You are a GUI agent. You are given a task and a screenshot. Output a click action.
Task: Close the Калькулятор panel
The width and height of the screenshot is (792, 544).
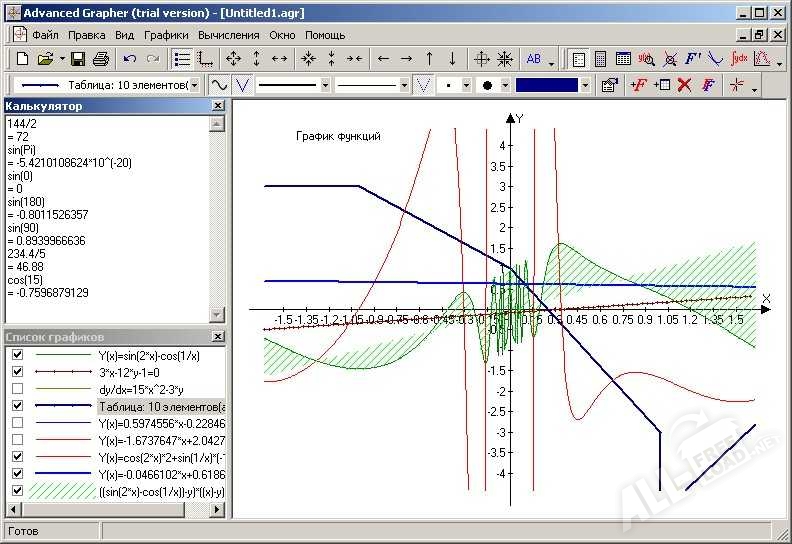click(x=218, y=106)
